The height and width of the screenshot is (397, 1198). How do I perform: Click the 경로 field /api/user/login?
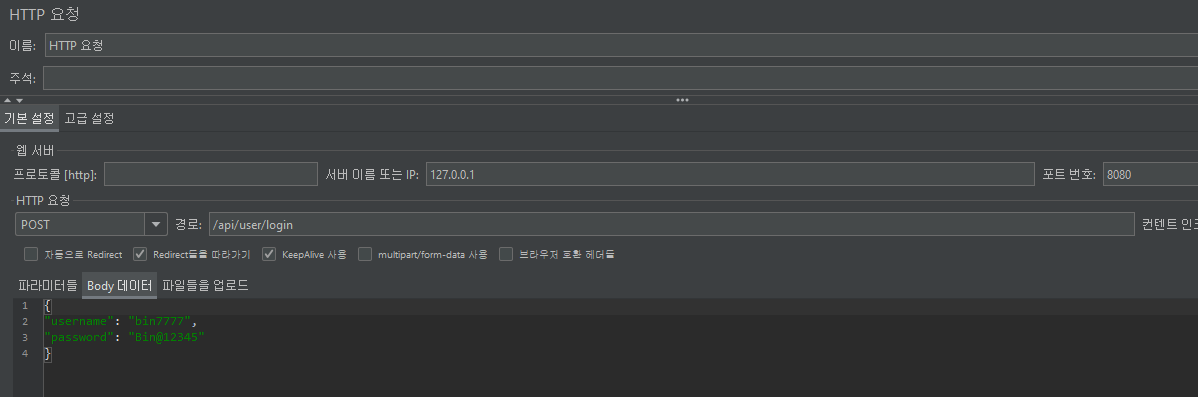[672, 224]
